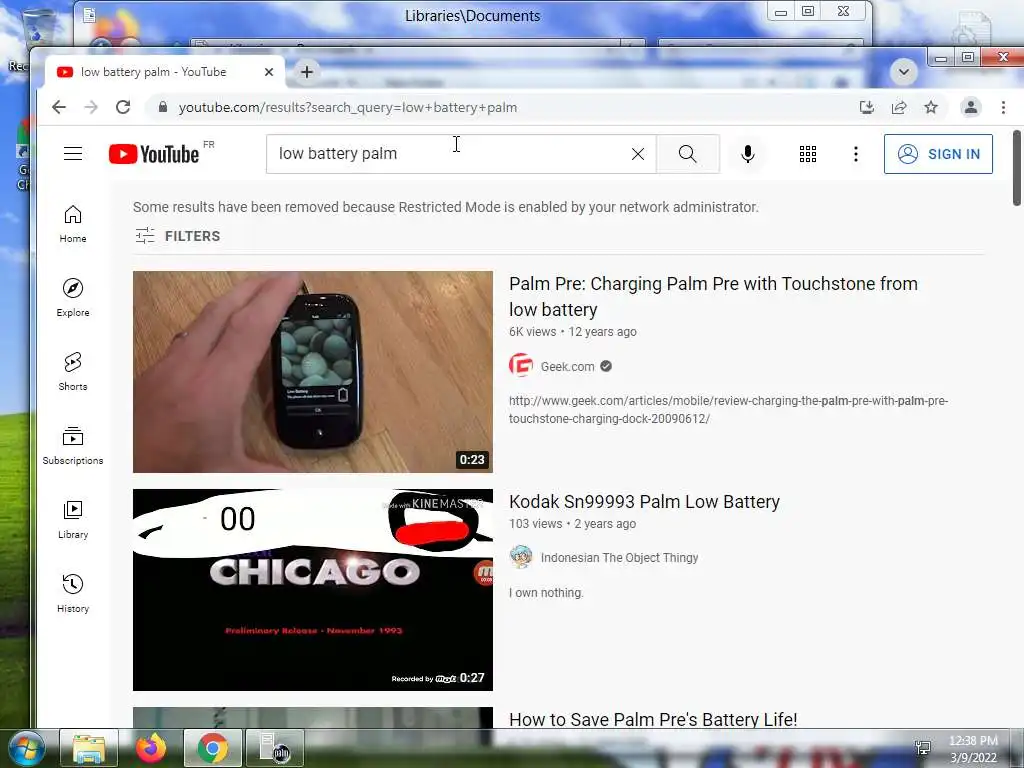The height and width of the screenshot is (768, 1024).
Task: Share this page icon
Action: click(x=899, y=107)
